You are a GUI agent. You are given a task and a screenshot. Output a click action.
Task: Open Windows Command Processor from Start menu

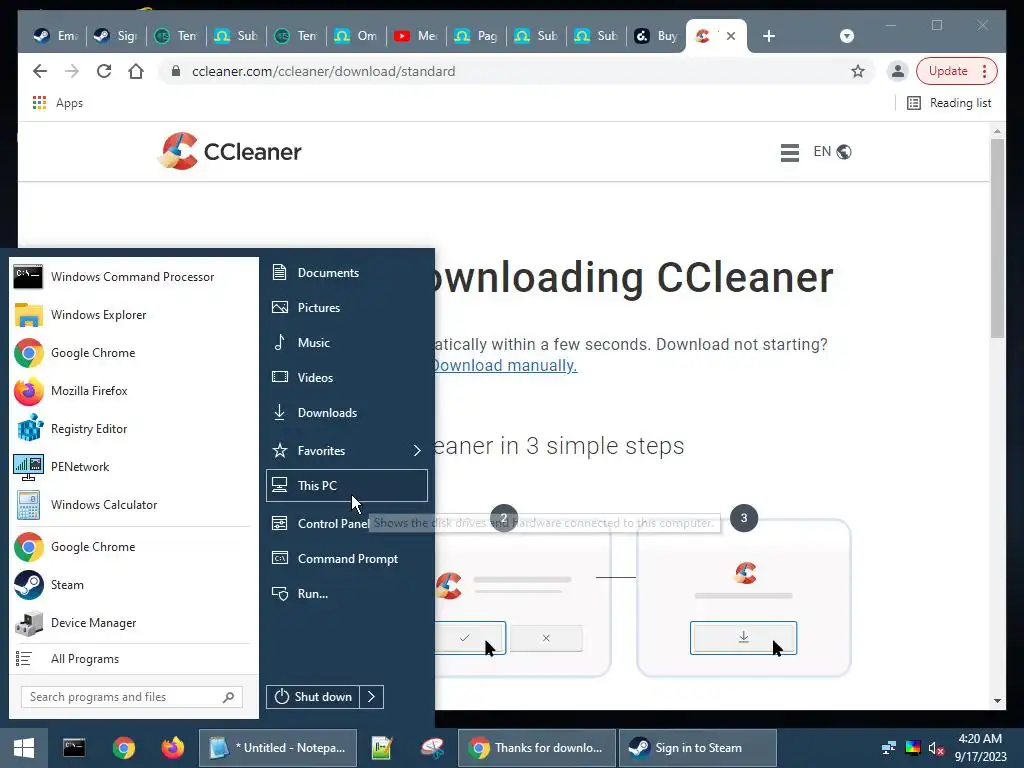click(131, 277)
